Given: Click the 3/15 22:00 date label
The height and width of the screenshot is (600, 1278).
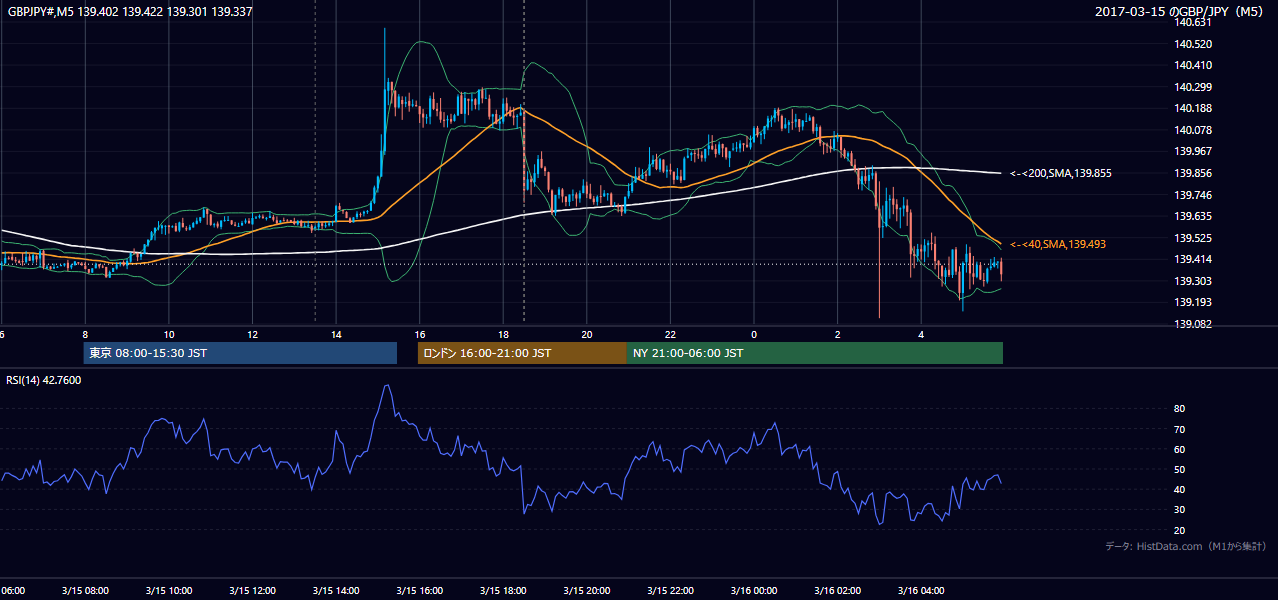Looking at the screenshot, I should pyautogui.click(x=670, y=591).
